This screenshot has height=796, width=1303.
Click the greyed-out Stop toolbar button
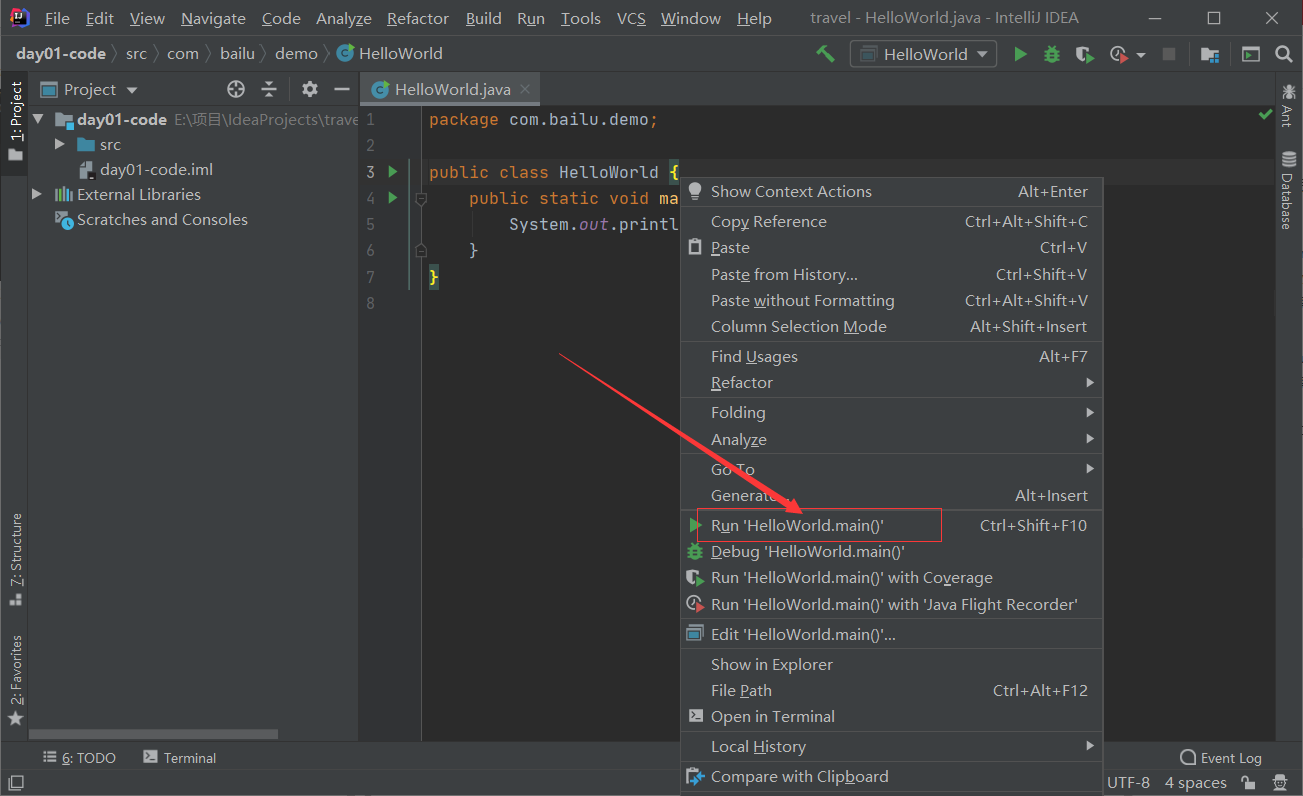pyautogui.click(x=1168, y=54)
